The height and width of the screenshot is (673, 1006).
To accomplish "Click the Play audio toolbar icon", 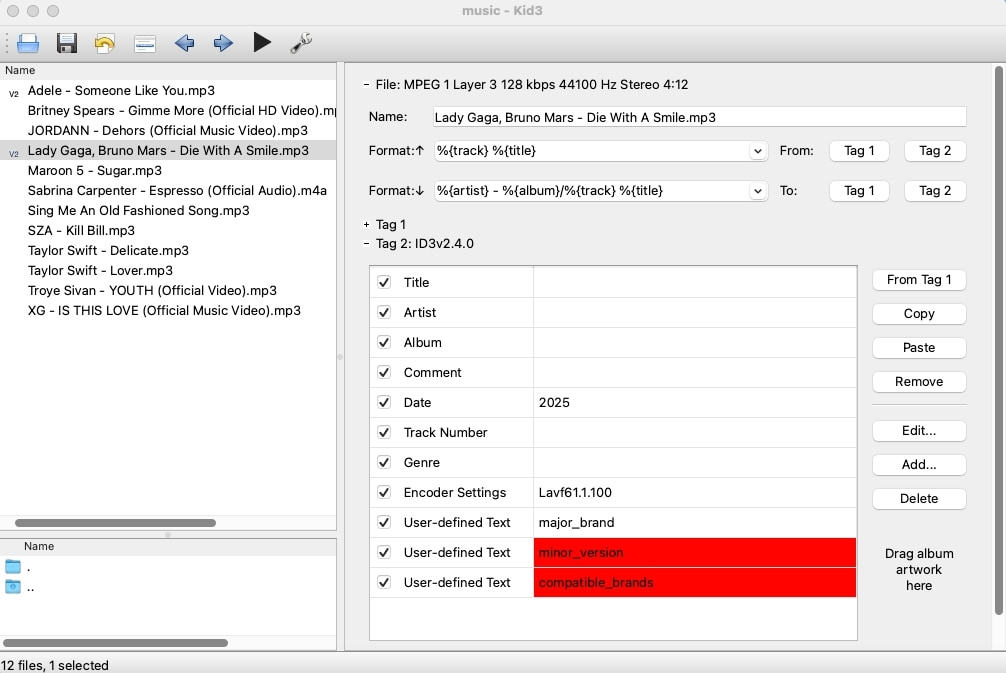I will tap(262, 42).
